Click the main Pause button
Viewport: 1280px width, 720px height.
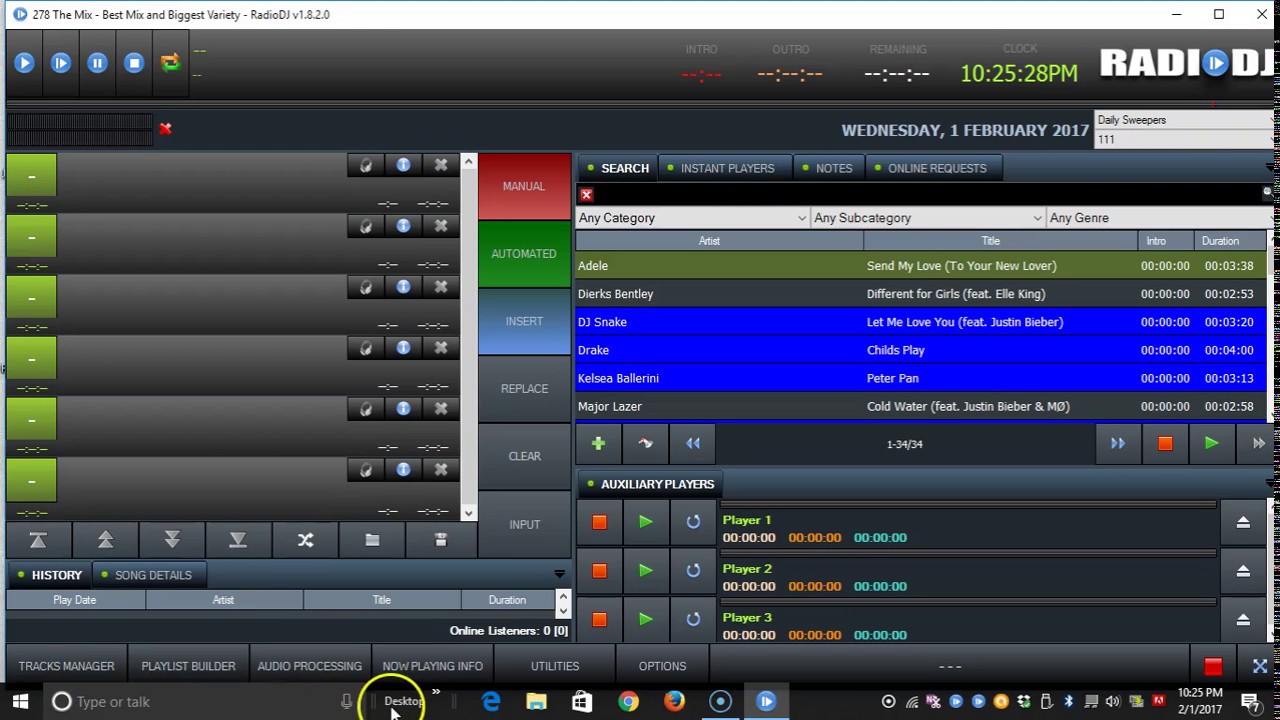[97, 63]
